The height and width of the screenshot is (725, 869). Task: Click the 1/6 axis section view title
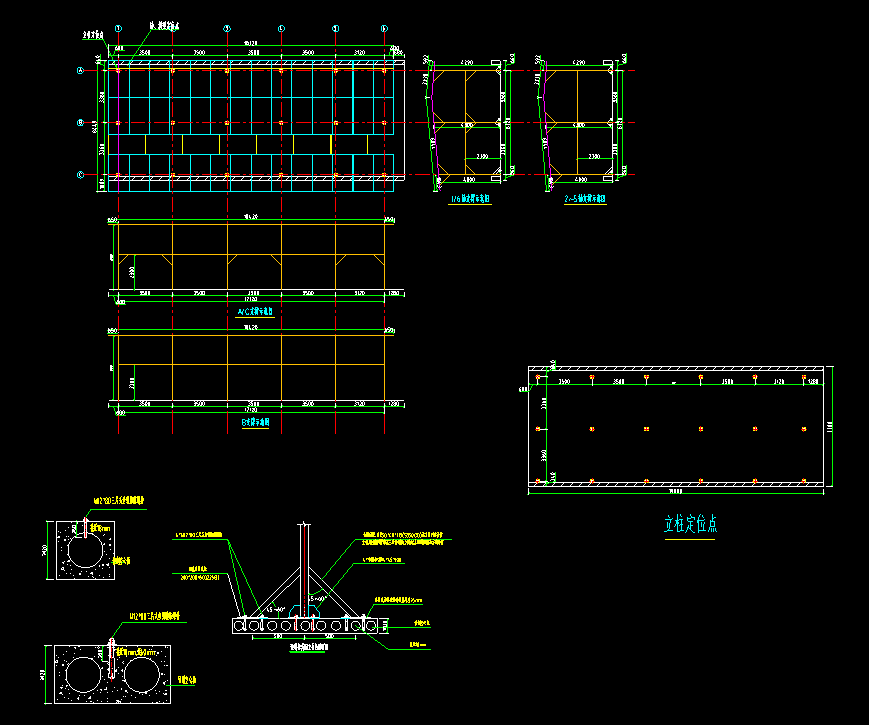(470, 198)
